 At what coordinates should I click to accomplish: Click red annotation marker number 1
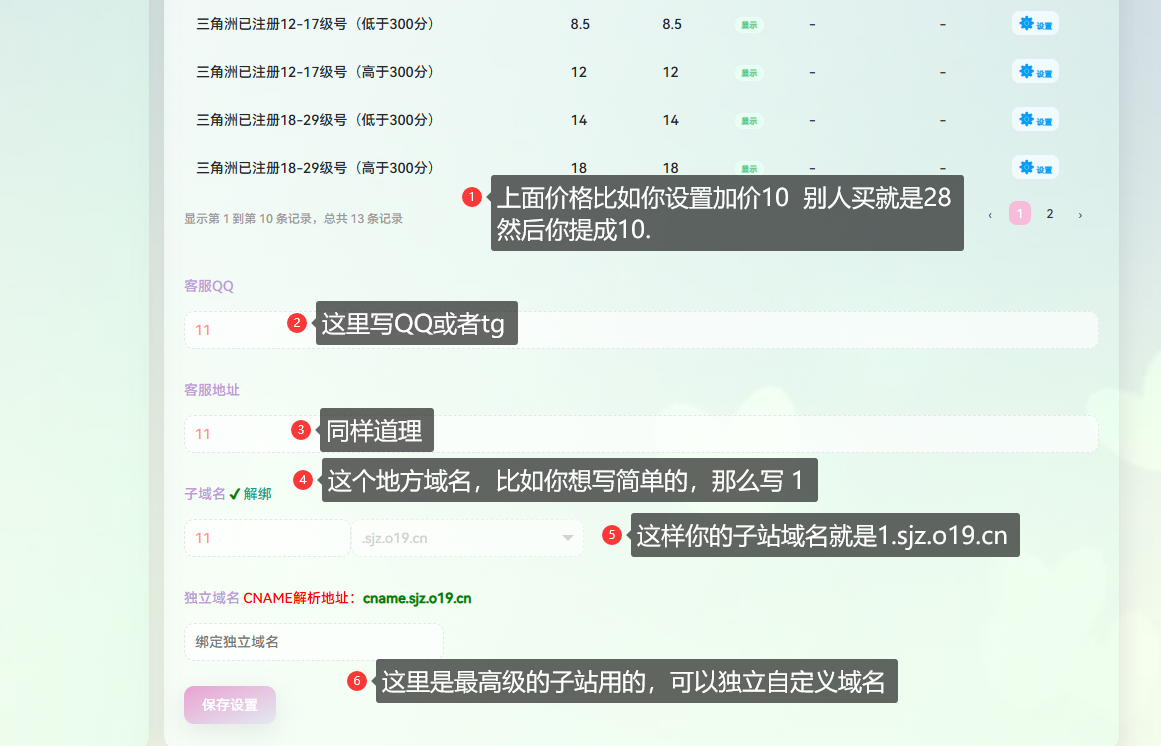point(471,197)
